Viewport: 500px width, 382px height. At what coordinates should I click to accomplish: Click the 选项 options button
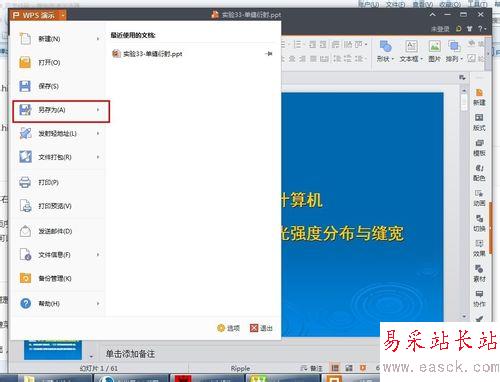tap(228, 328)
